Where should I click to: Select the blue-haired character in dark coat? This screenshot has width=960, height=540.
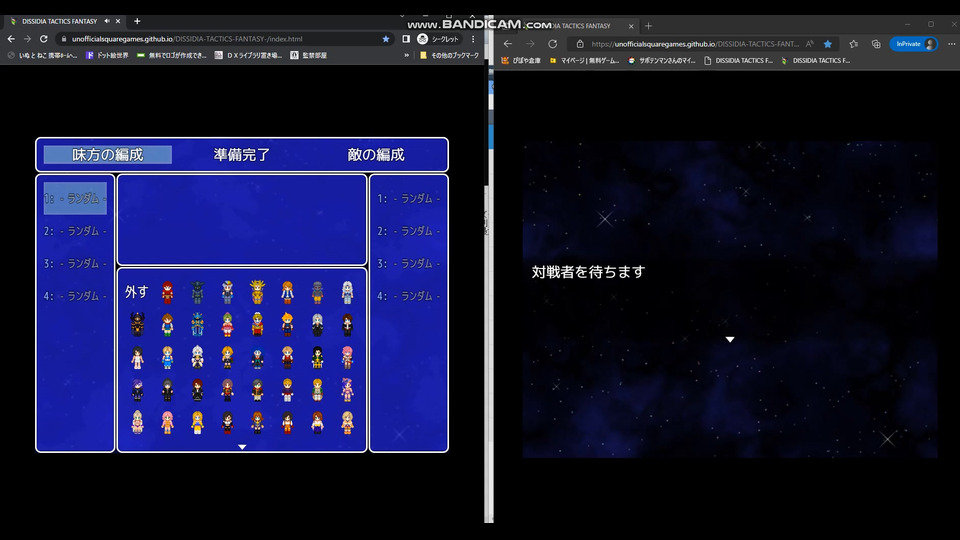click(x=257, y=358)
